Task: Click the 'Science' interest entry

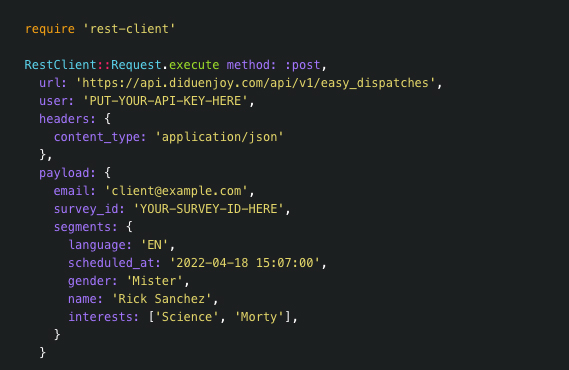Action: tap(187, 317)
